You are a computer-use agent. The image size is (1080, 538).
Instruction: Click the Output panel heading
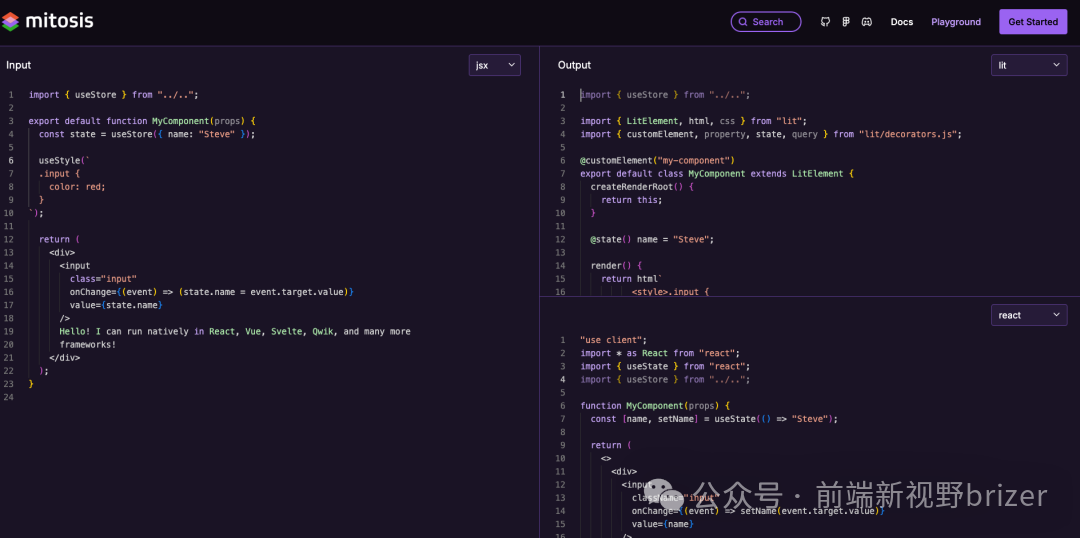[x=574, y=65]
